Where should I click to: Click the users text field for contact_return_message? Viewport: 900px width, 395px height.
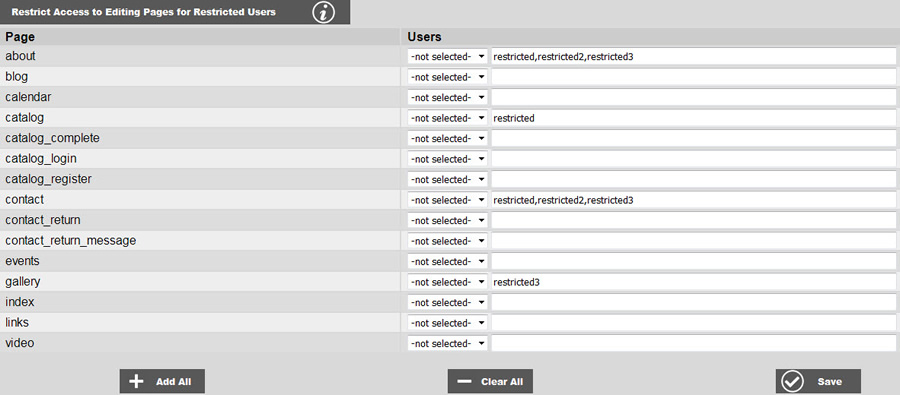click(693, 241)
